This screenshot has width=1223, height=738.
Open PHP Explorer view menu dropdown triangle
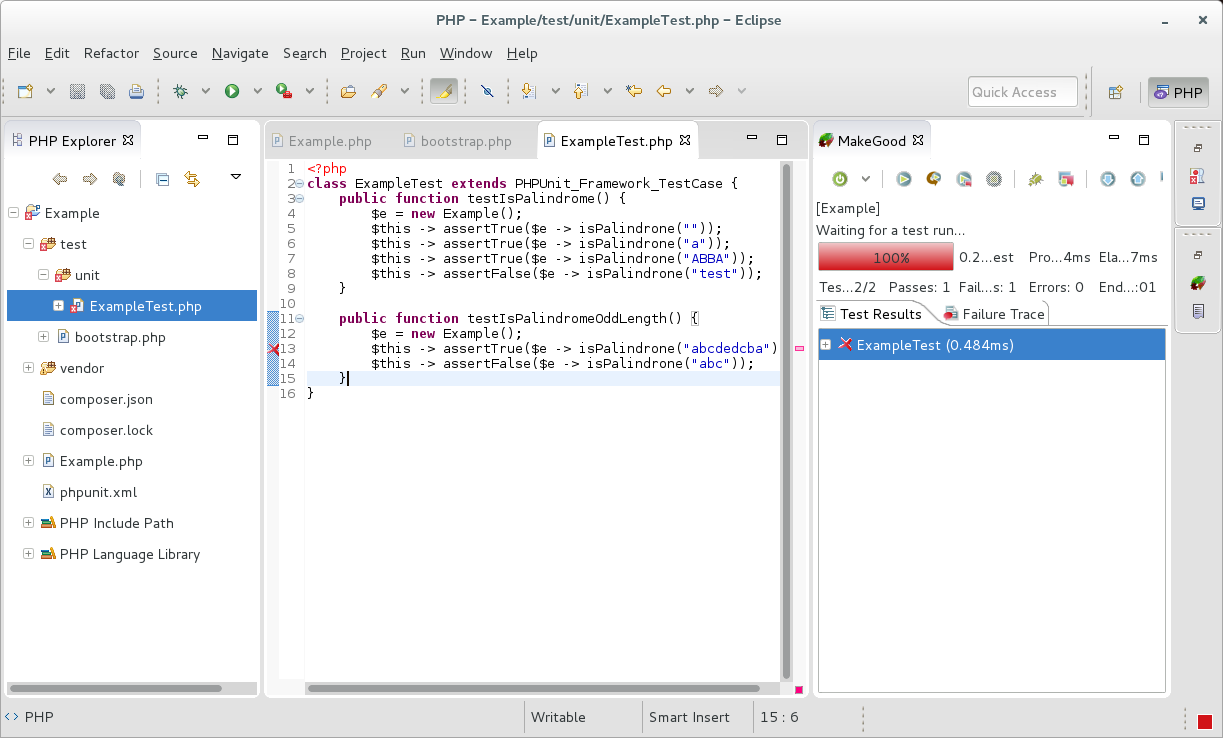(x=236, y=177)
